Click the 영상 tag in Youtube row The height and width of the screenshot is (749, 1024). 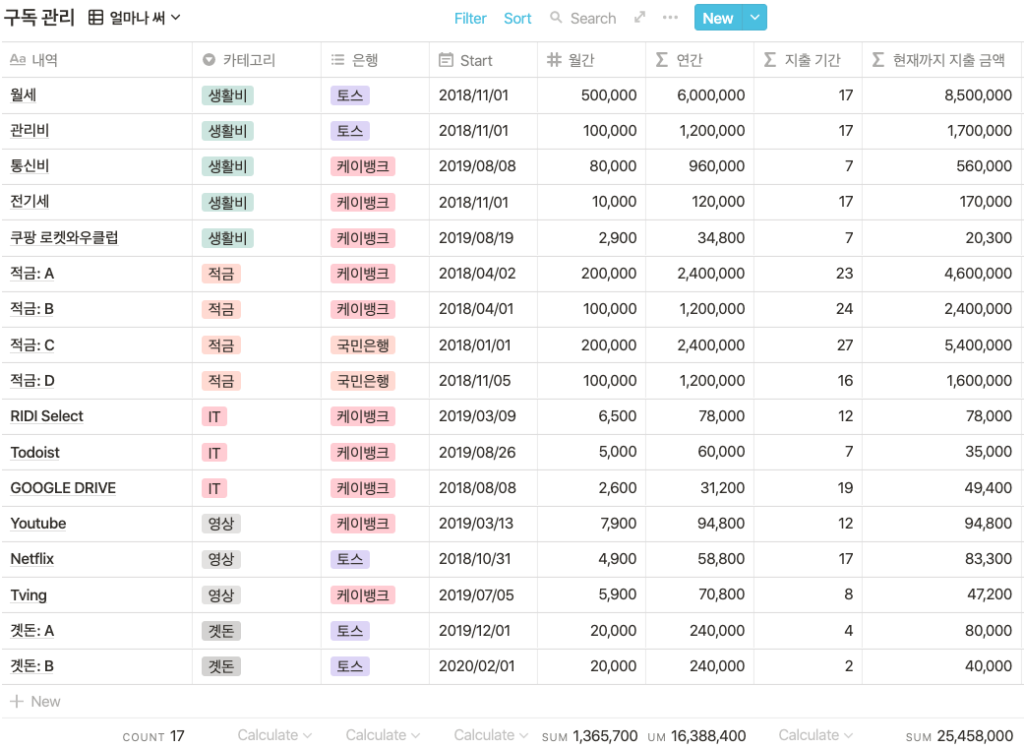pos(221,523)
